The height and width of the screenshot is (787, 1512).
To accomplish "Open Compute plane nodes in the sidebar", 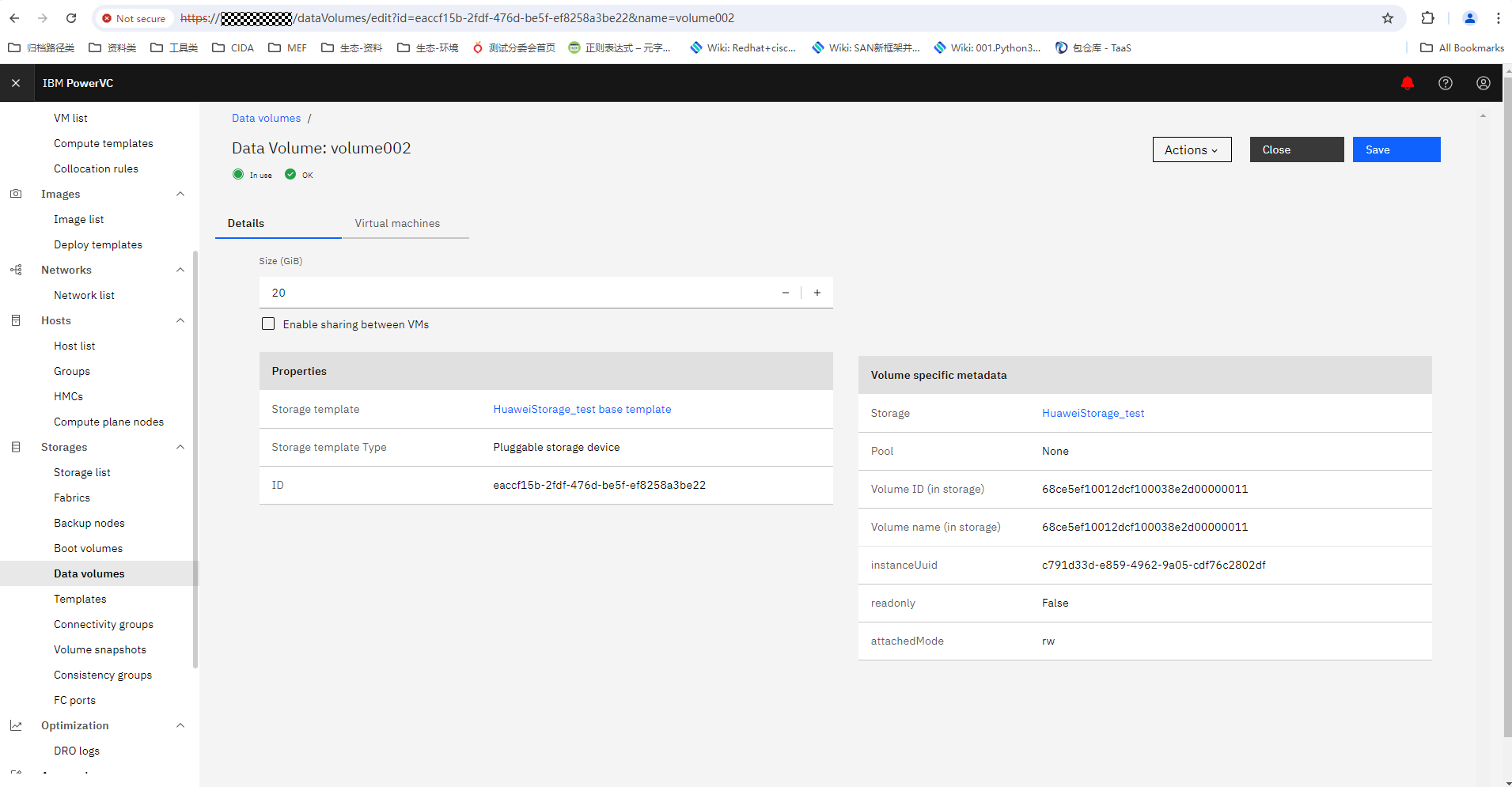I will pos(109,422).
